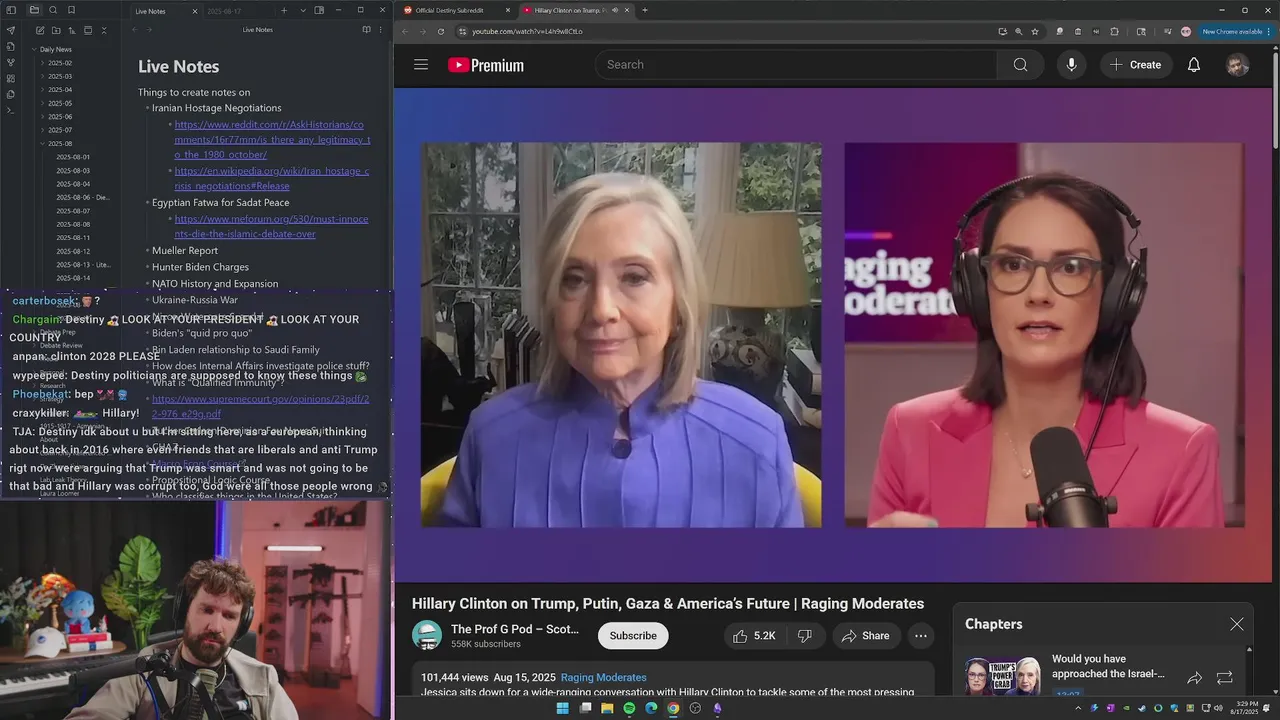This screenshot has height=720, width=1280.
Task: Switch to the 2025-08-17 Obsidian tab
Action: click(224, 11)
